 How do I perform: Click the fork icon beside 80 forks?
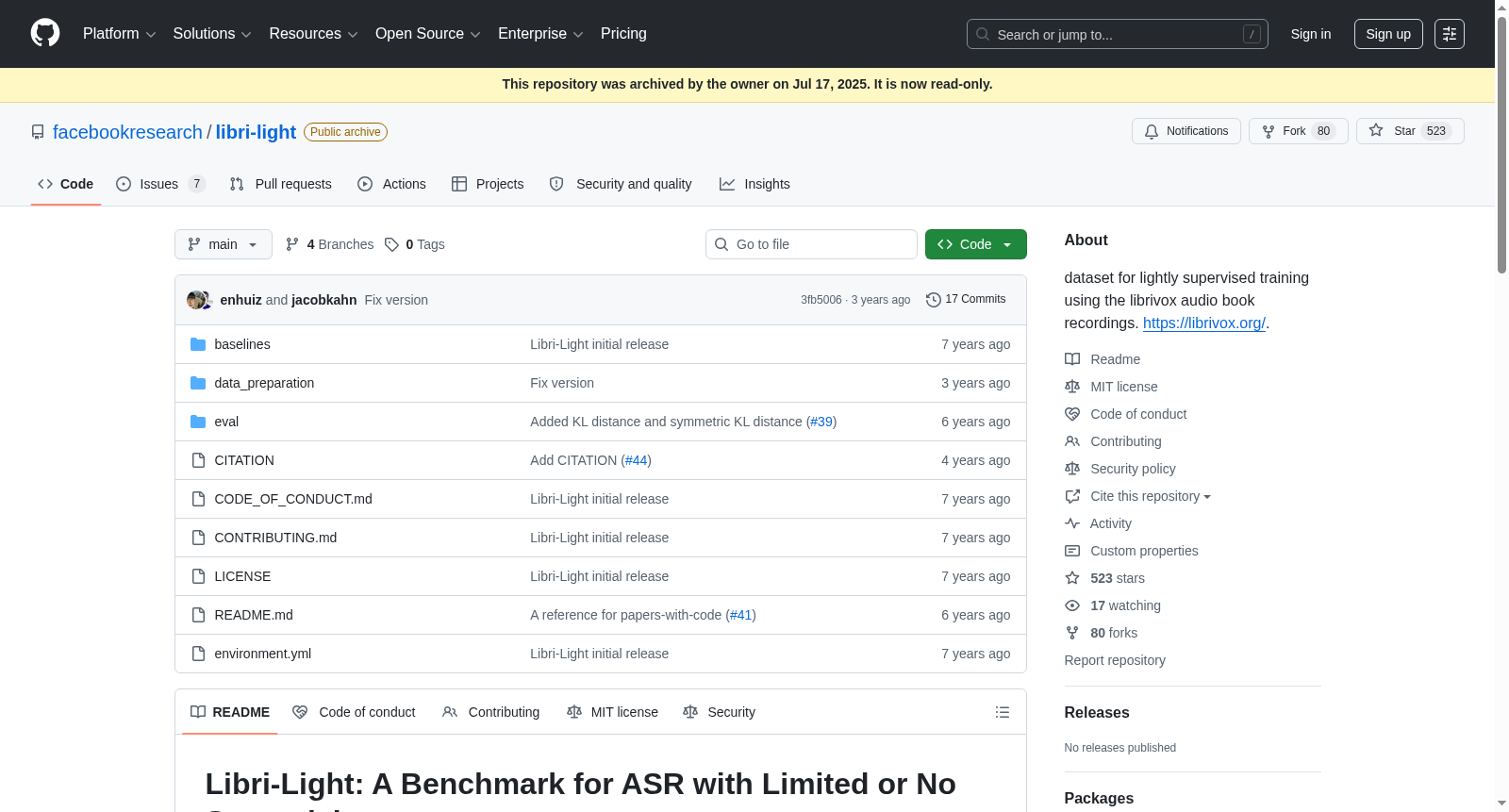point(1072,633)
